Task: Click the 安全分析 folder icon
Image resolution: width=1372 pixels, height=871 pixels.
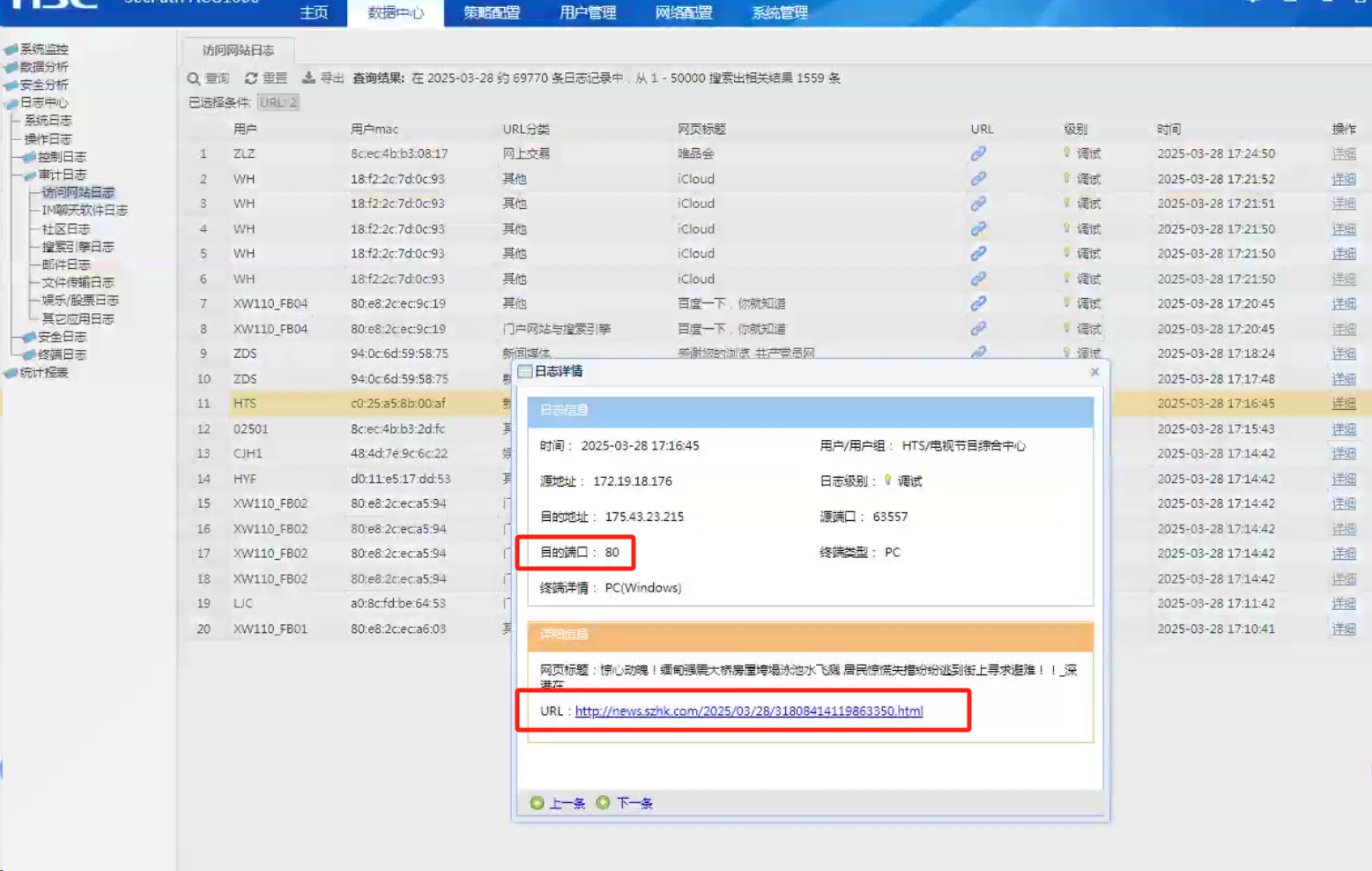Action: click(11, 85)
